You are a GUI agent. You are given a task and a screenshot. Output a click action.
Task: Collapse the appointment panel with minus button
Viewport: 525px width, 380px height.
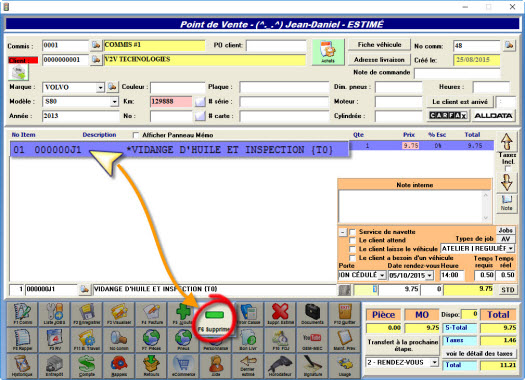point(343,232)
